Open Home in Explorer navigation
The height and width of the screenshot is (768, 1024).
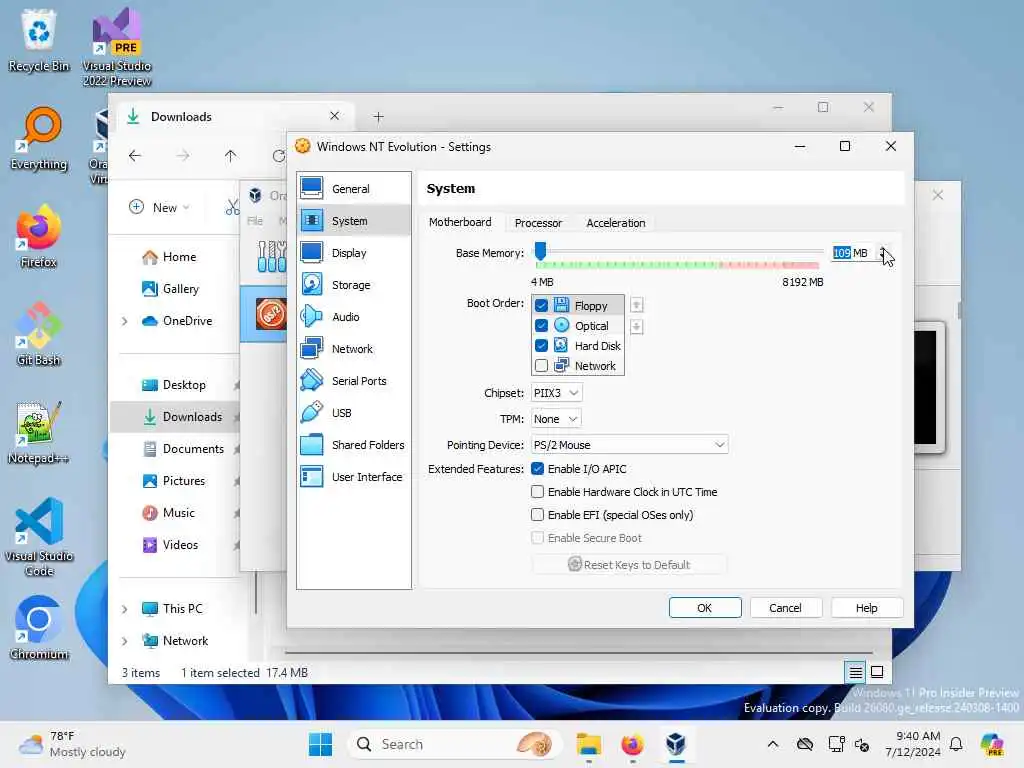[179, 257]
